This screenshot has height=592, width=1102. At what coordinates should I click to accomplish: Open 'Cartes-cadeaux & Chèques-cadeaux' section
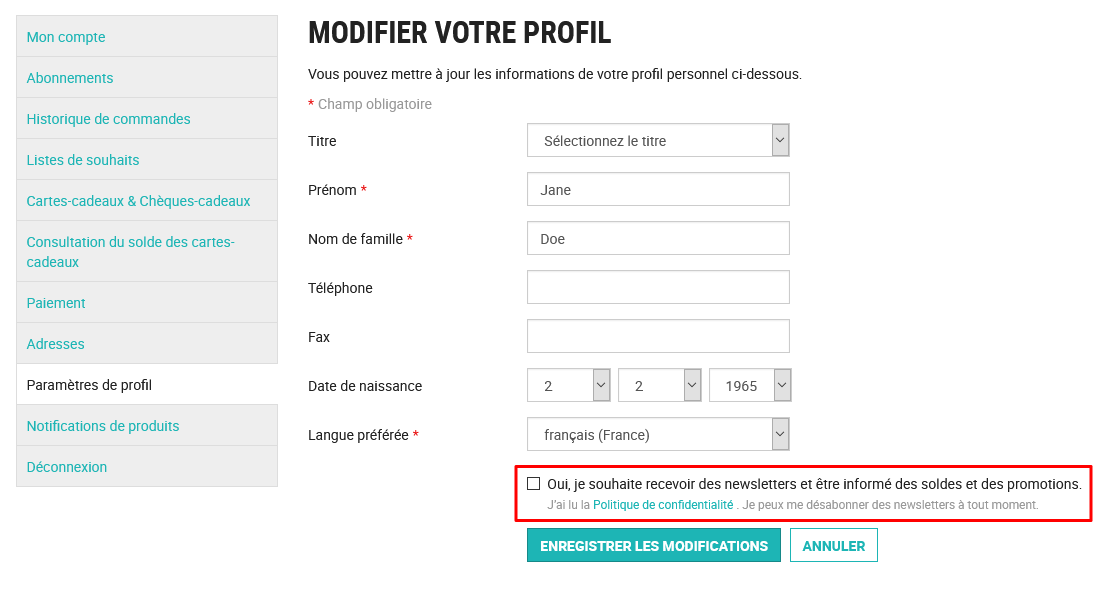[x=138, y=200]
